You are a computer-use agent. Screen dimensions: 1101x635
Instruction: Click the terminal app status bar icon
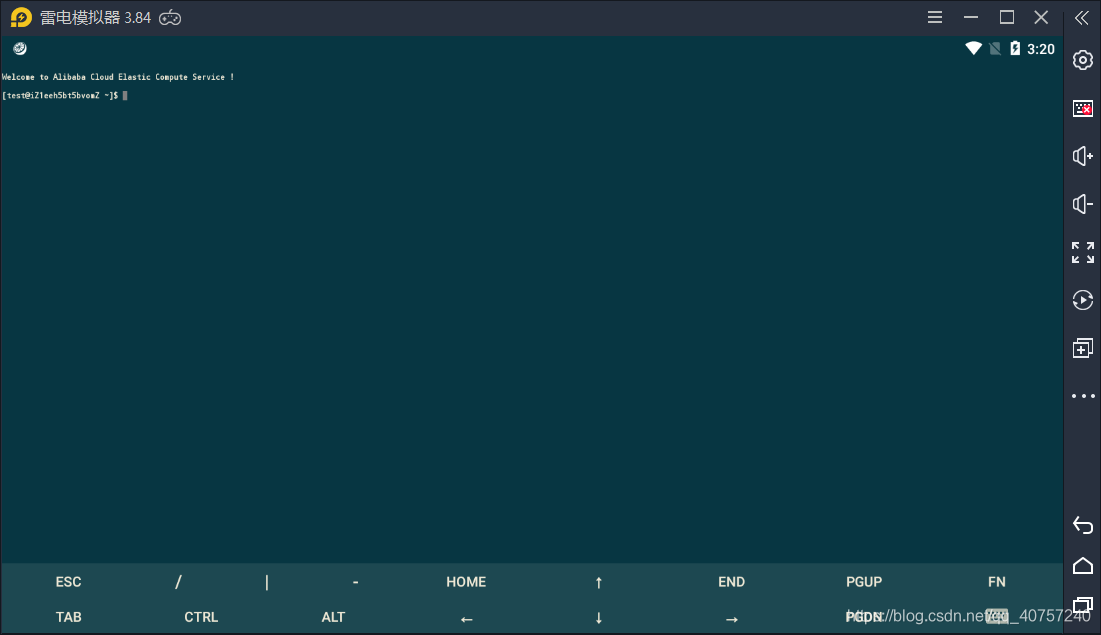pos(19,48)
